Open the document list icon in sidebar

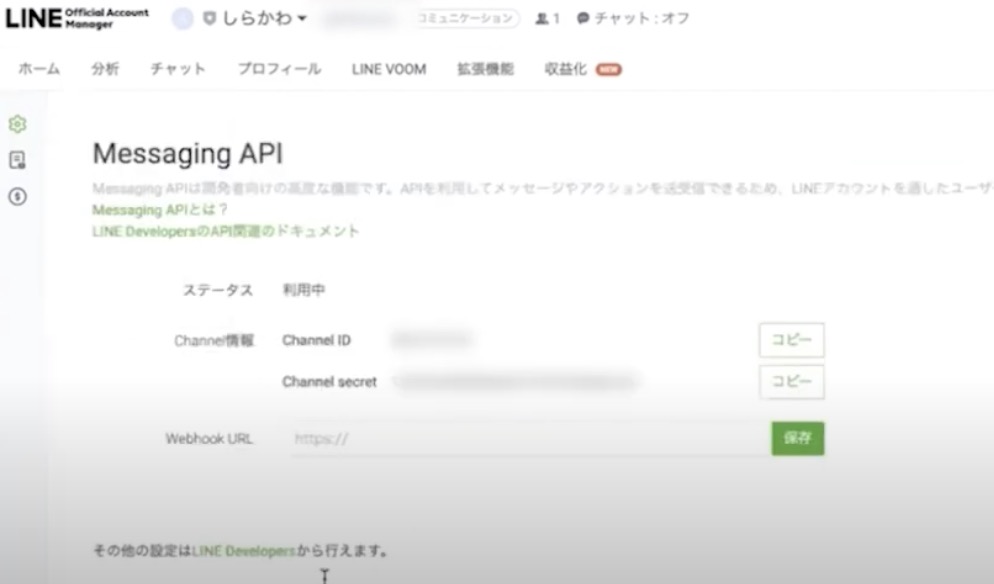(18, 160)
